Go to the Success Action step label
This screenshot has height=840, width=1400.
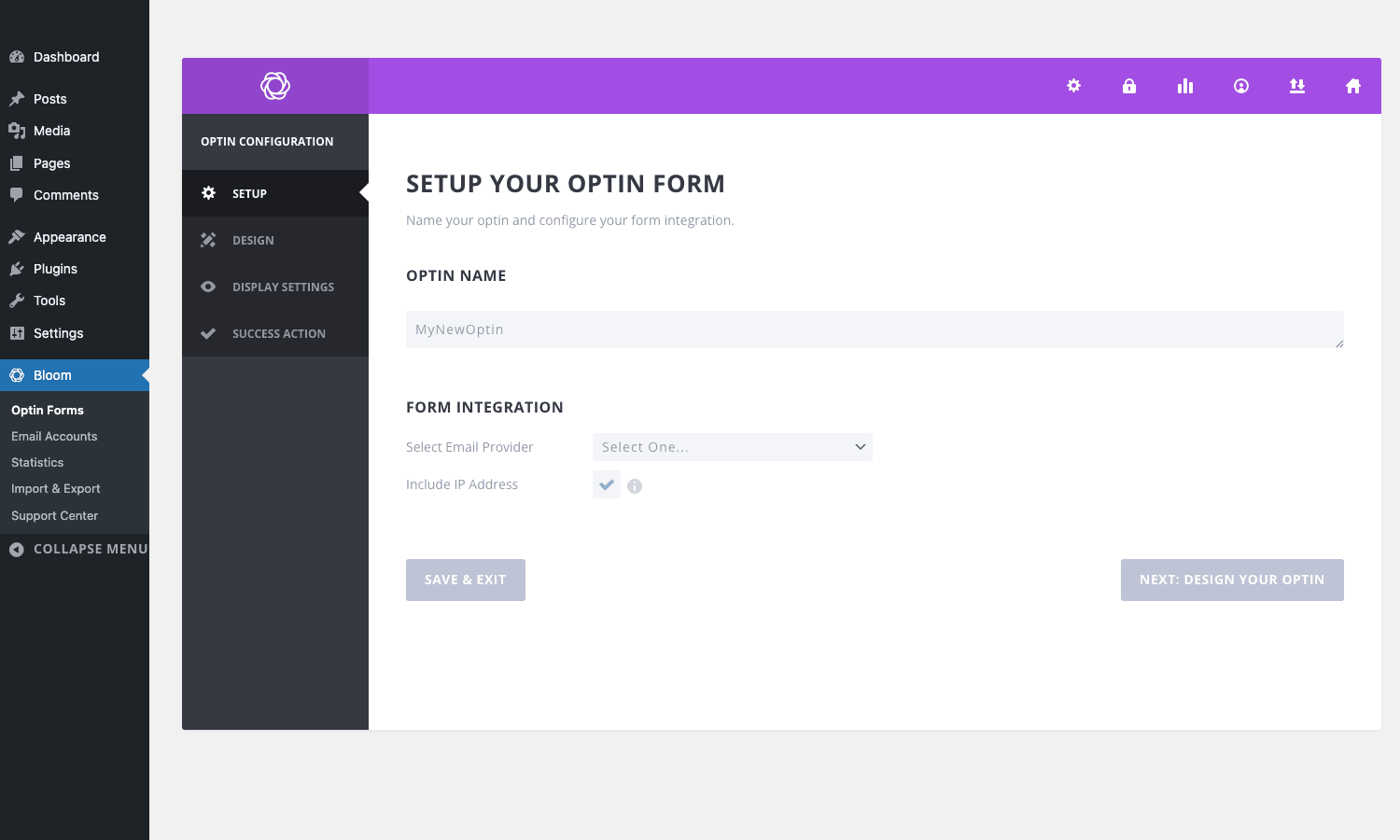point(279,333)
